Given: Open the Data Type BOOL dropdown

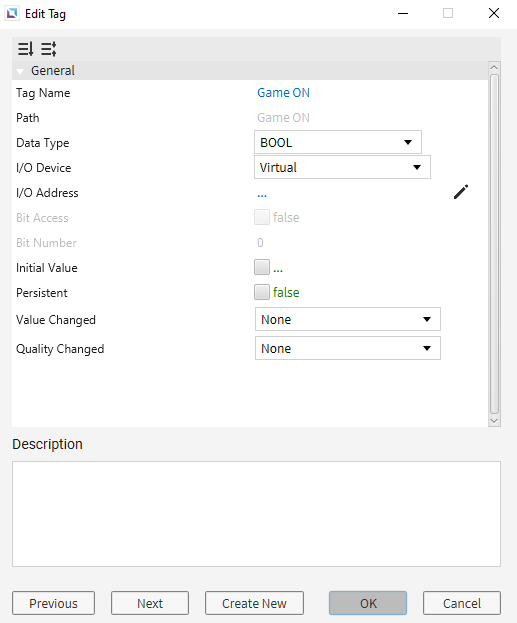Looking at the screenshot, I should click(338, 142).
